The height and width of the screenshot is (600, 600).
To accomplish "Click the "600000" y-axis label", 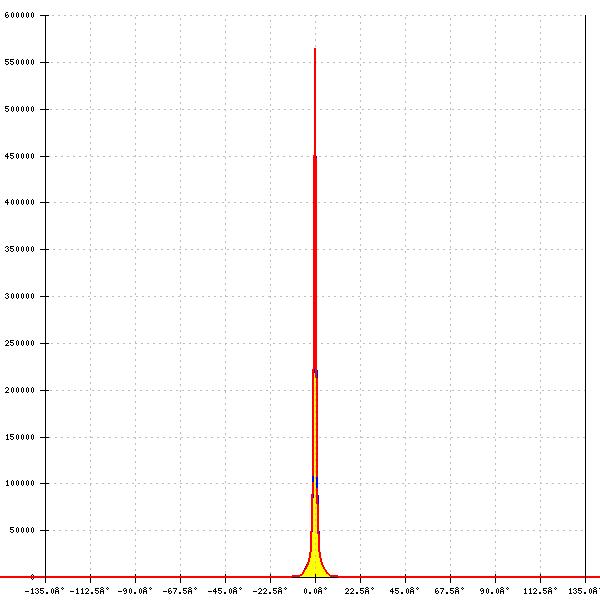I will [x=20, y=15].
